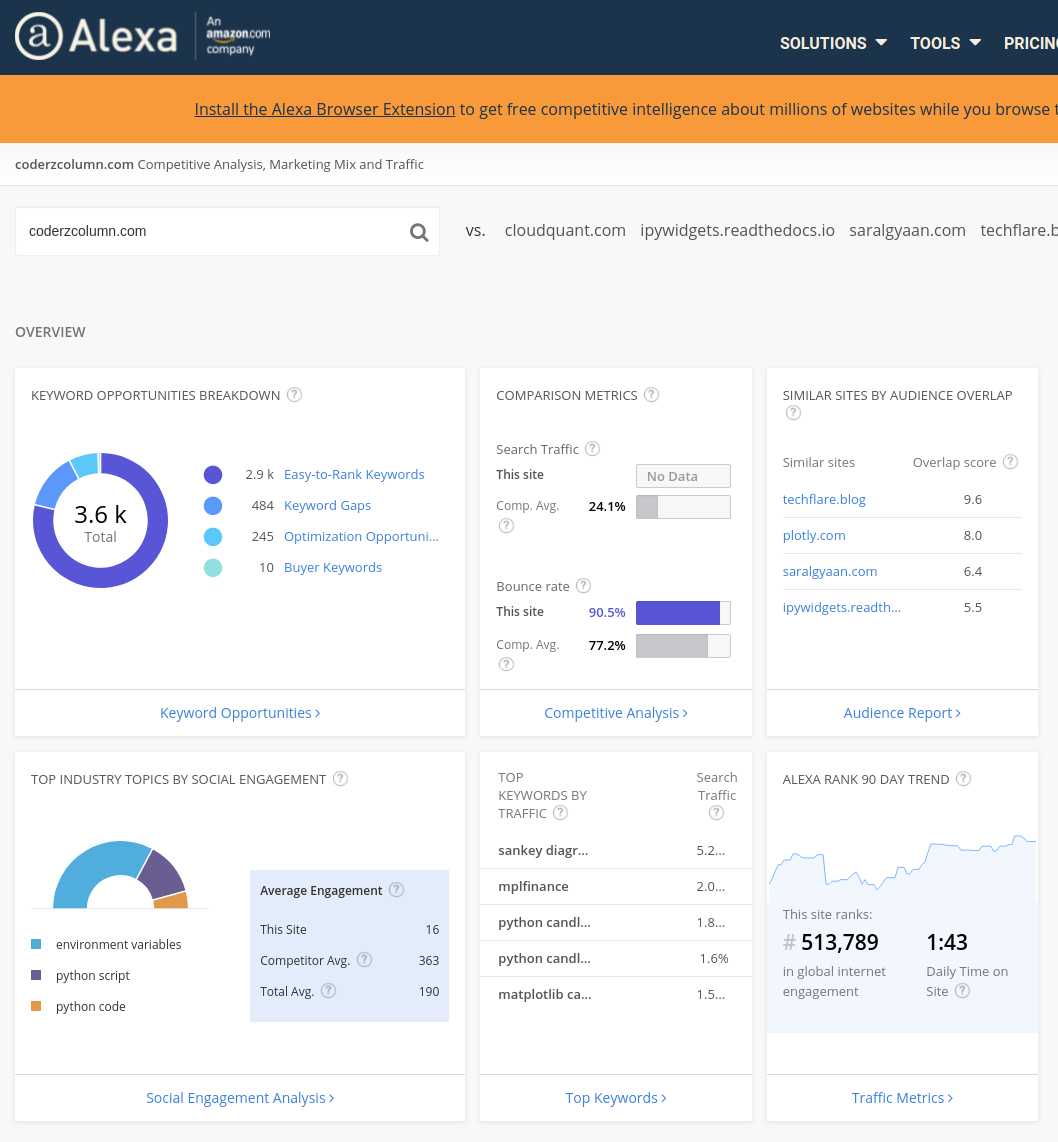This screenshot has width=1058, height=1142.
Task: Open ipywidgets.readth... similar site
Action: 841,607
